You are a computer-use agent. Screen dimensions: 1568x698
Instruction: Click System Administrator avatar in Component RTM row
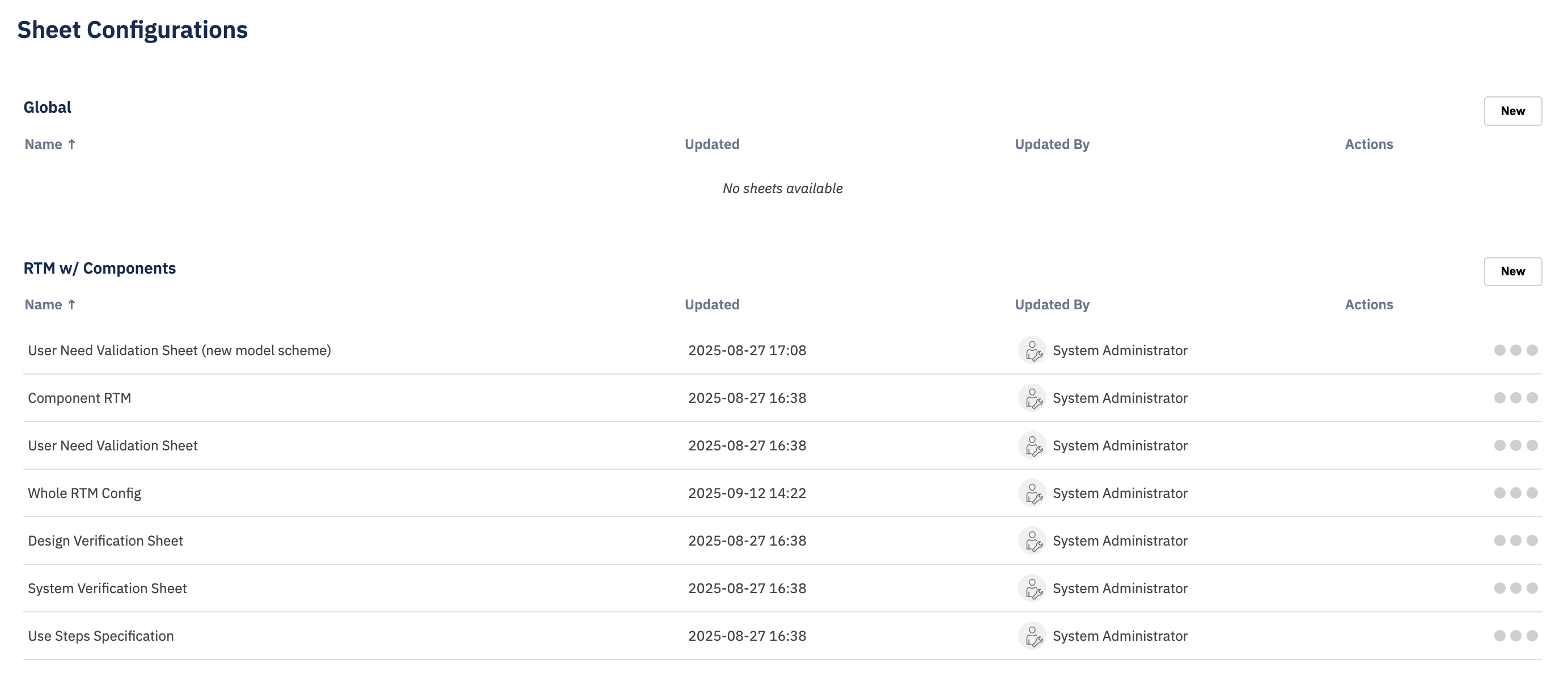[x=1032, y=398]
